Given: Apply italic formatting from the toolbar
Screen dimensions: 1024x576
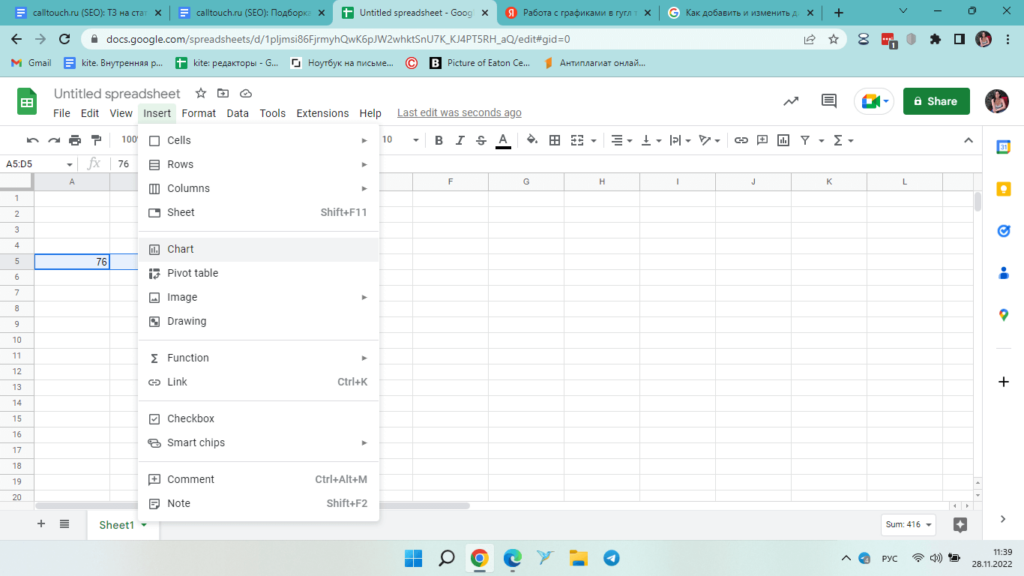Looking at the screenshot, I should (460, 140).
